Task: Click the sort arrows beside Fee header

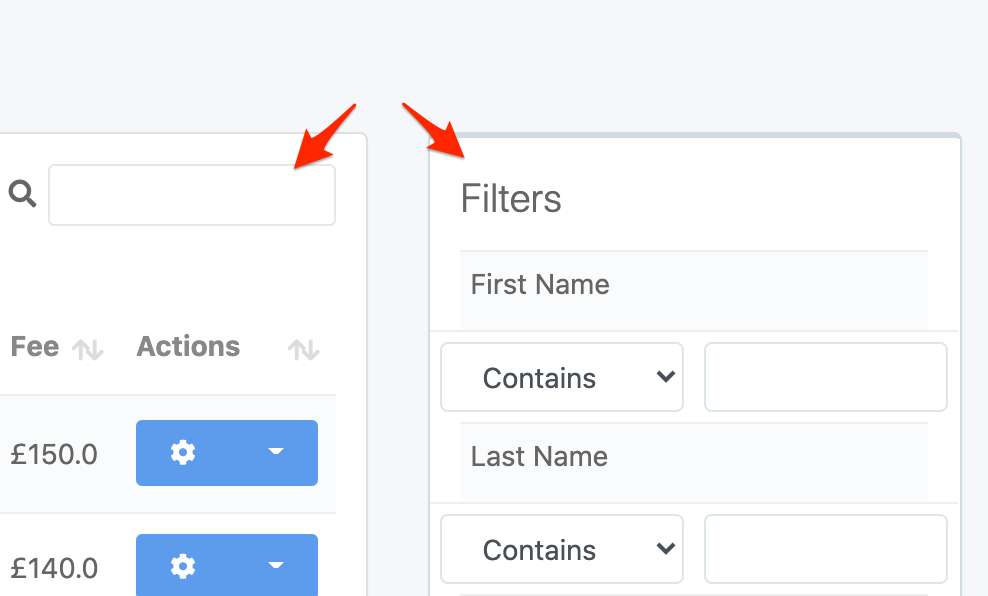Action: (88, 349)
